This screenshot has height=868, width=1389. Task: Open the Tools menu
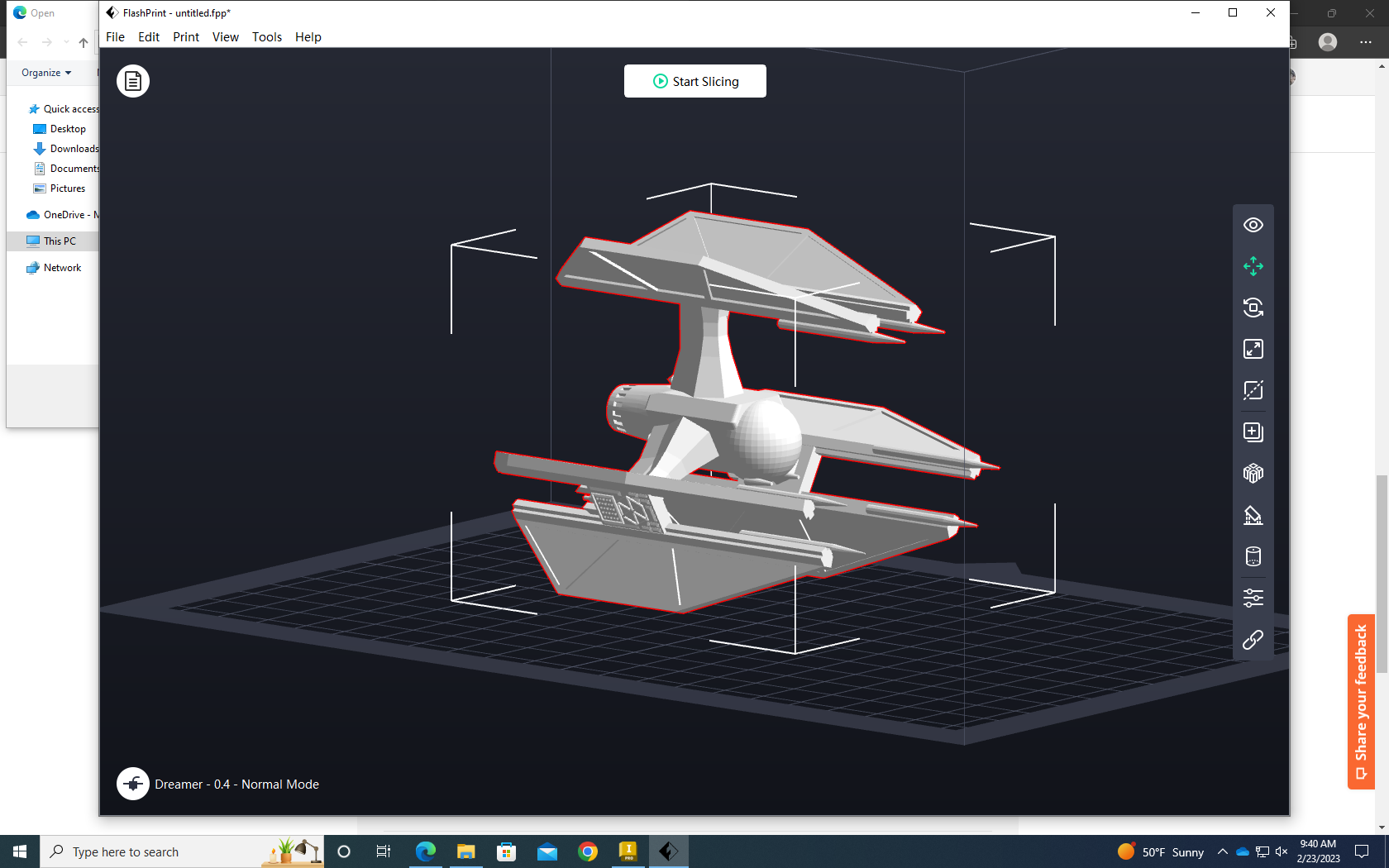coord(267,37)
